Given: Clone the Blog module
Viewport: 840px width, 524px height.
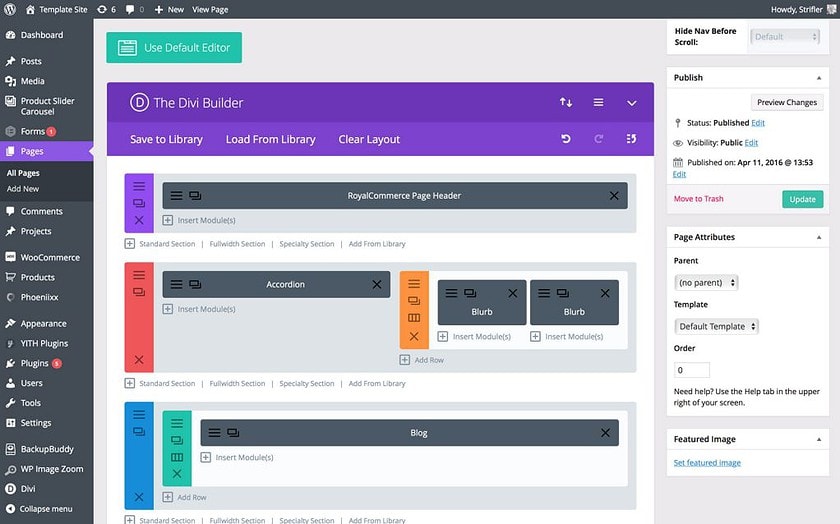Looking at the screenshot, I should (x=233, y=432).
